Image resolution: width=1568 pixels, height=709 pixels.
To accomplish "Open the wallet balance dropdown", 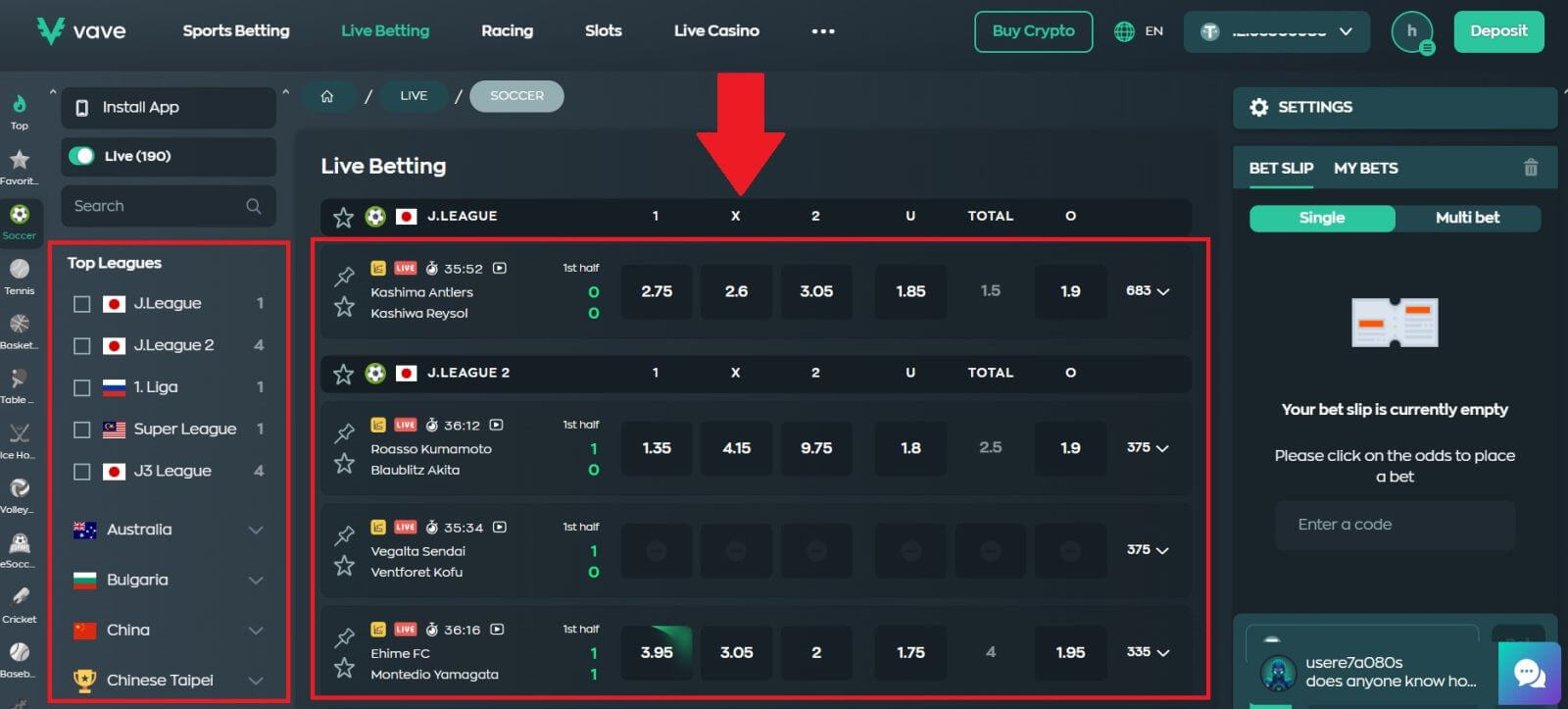I will coord(1278,31).
